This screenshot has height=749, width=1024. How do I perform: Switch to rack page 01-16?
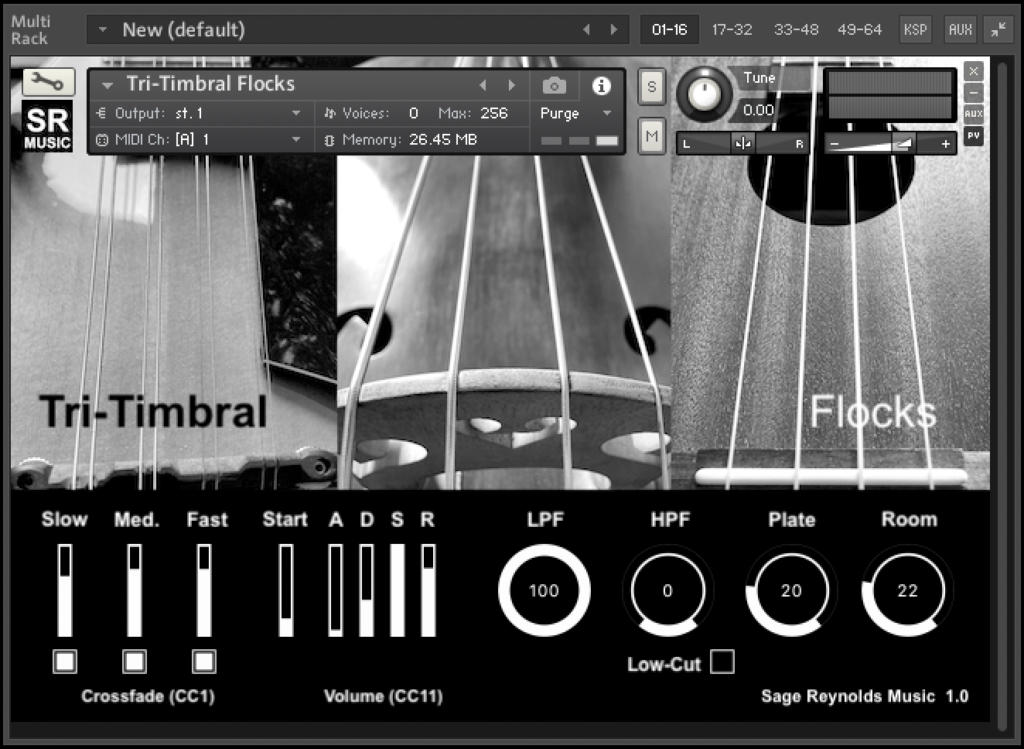click(669, 29)
